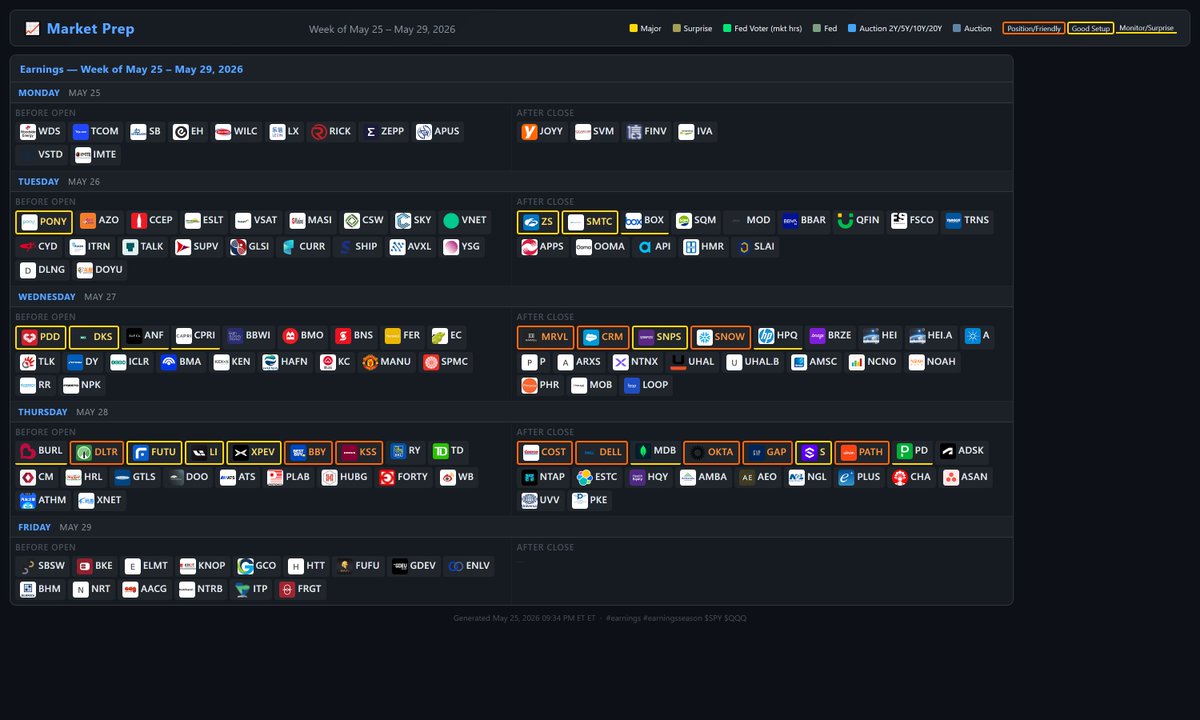
Task: Click the XPEV logo icon
Action: [x=240, y=452]
